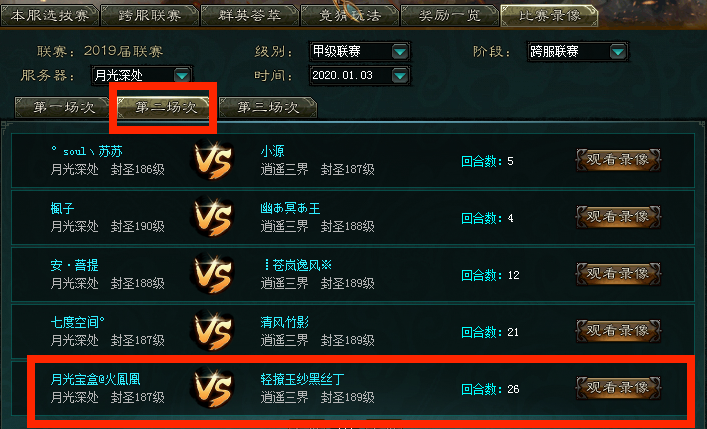This screenshot has width=707, height=429.
Task: Select the 群英荟萃 tab
Action: coord(250,15)
